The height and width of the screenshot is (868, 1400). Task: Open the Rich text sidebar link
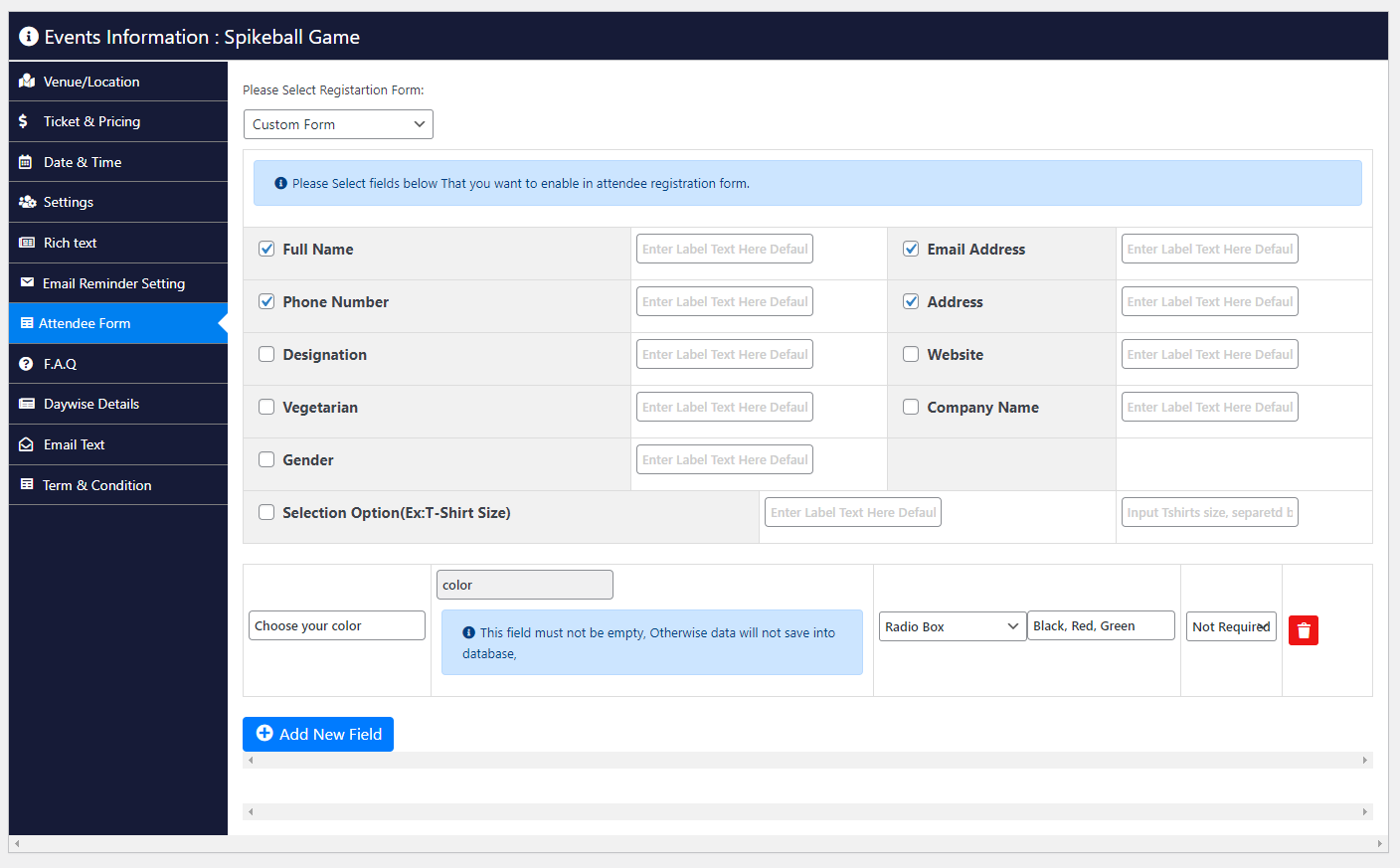coord(70,243)
